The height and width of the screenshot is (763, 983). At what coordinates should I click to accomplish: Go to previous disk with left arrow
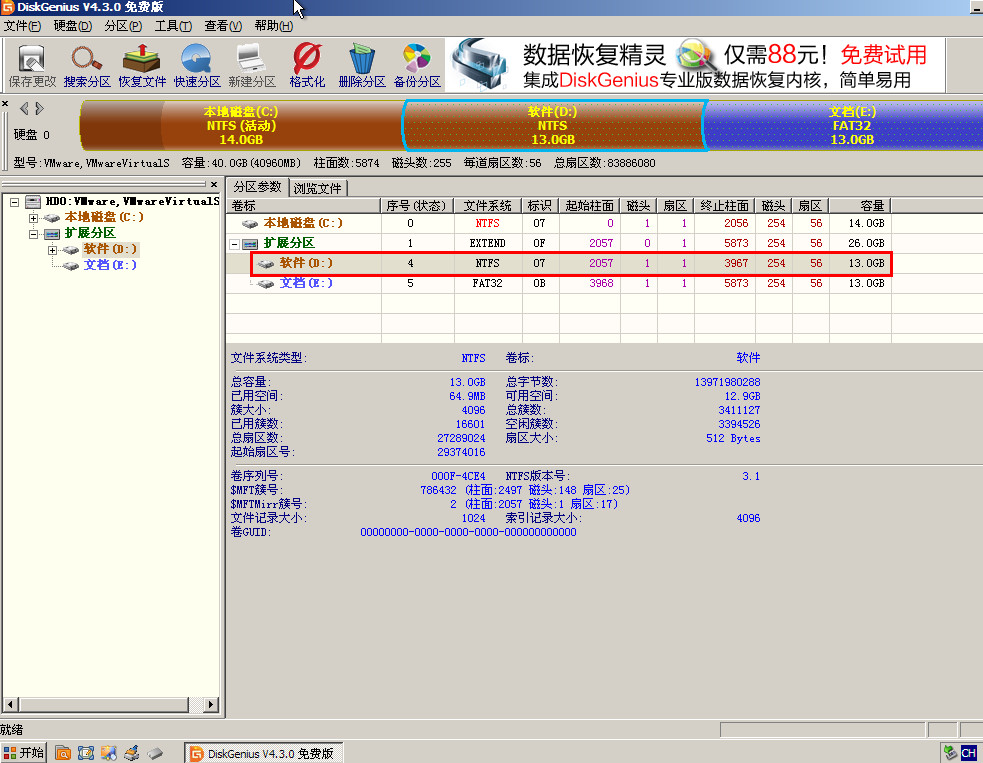24,108
